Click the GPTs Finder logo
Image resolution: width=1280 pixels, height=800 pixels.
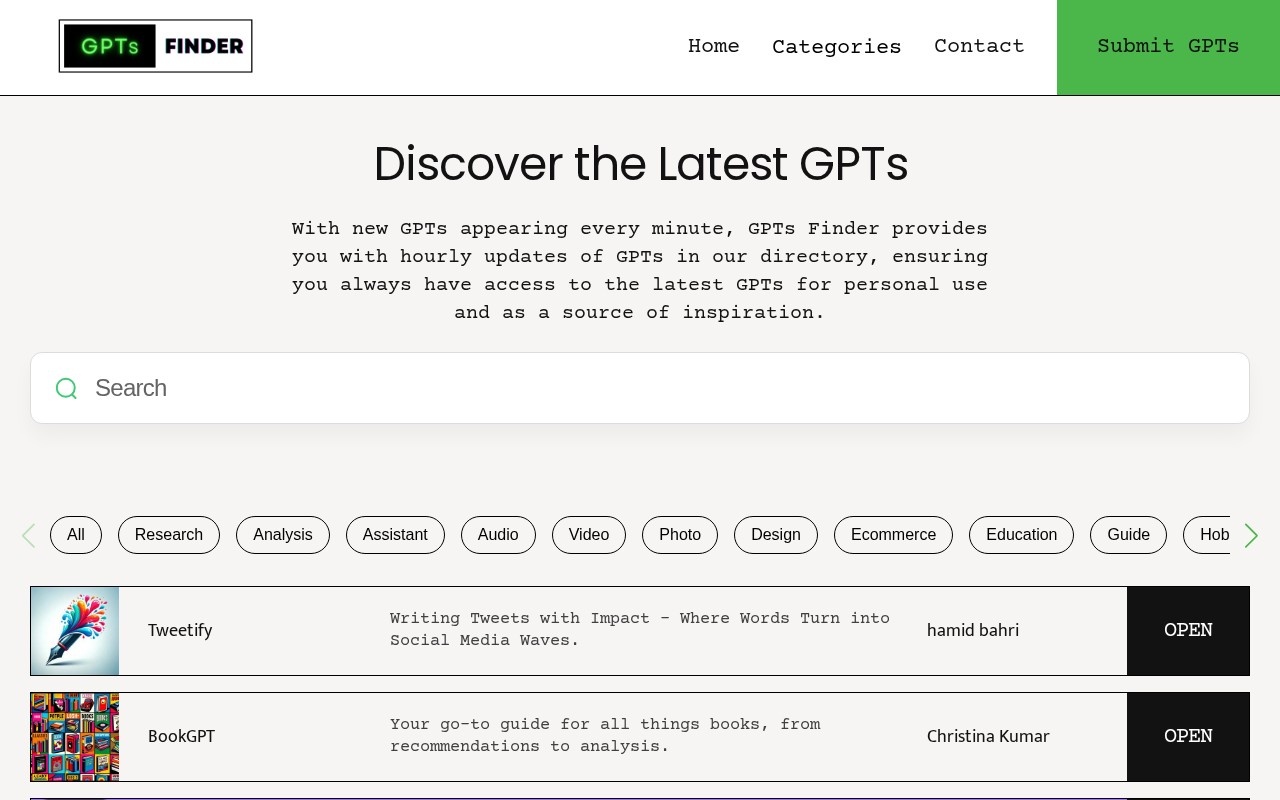[155, 46]
